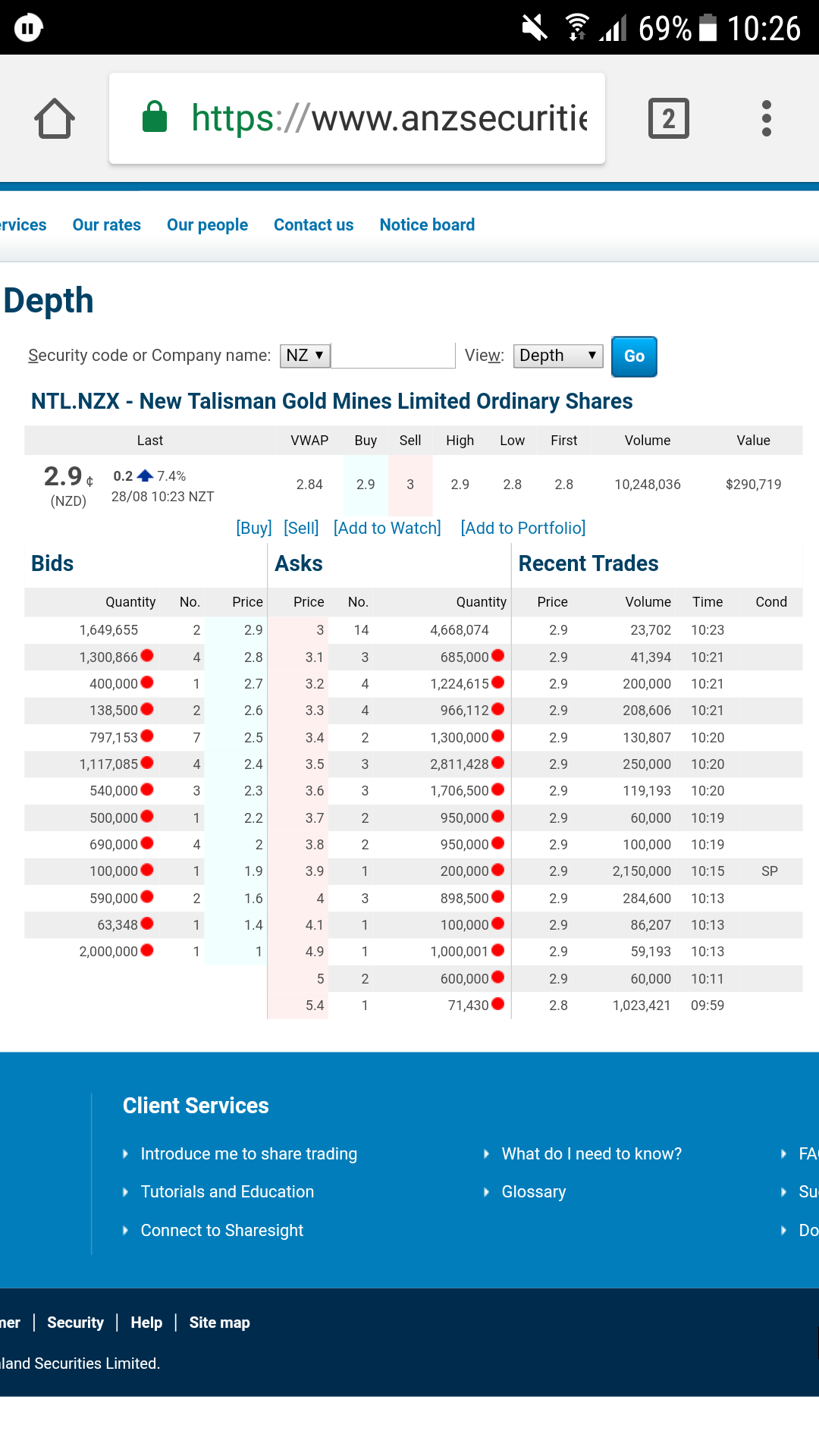
Task: Tap the green padlock secure-site icon
Action: [x=155, y=117]
